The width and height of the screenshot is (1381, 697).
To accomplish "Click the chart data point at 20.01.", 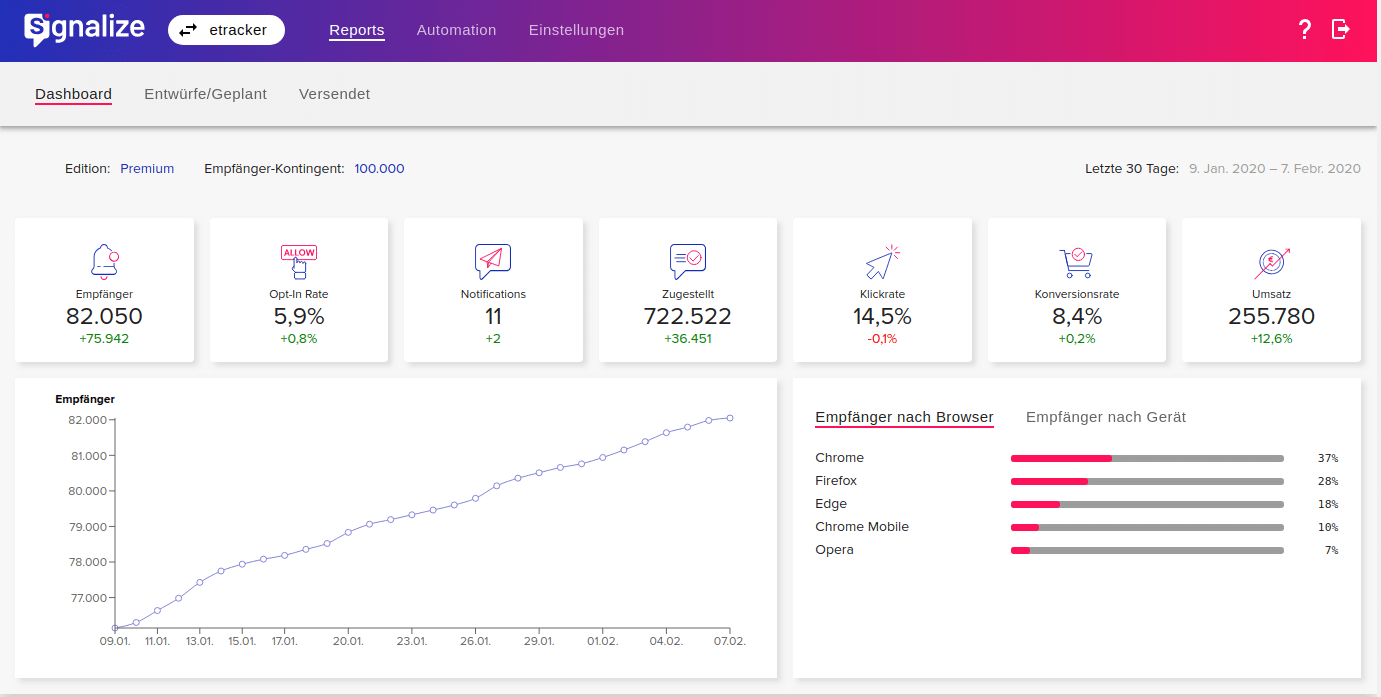I will pos(348,532).
